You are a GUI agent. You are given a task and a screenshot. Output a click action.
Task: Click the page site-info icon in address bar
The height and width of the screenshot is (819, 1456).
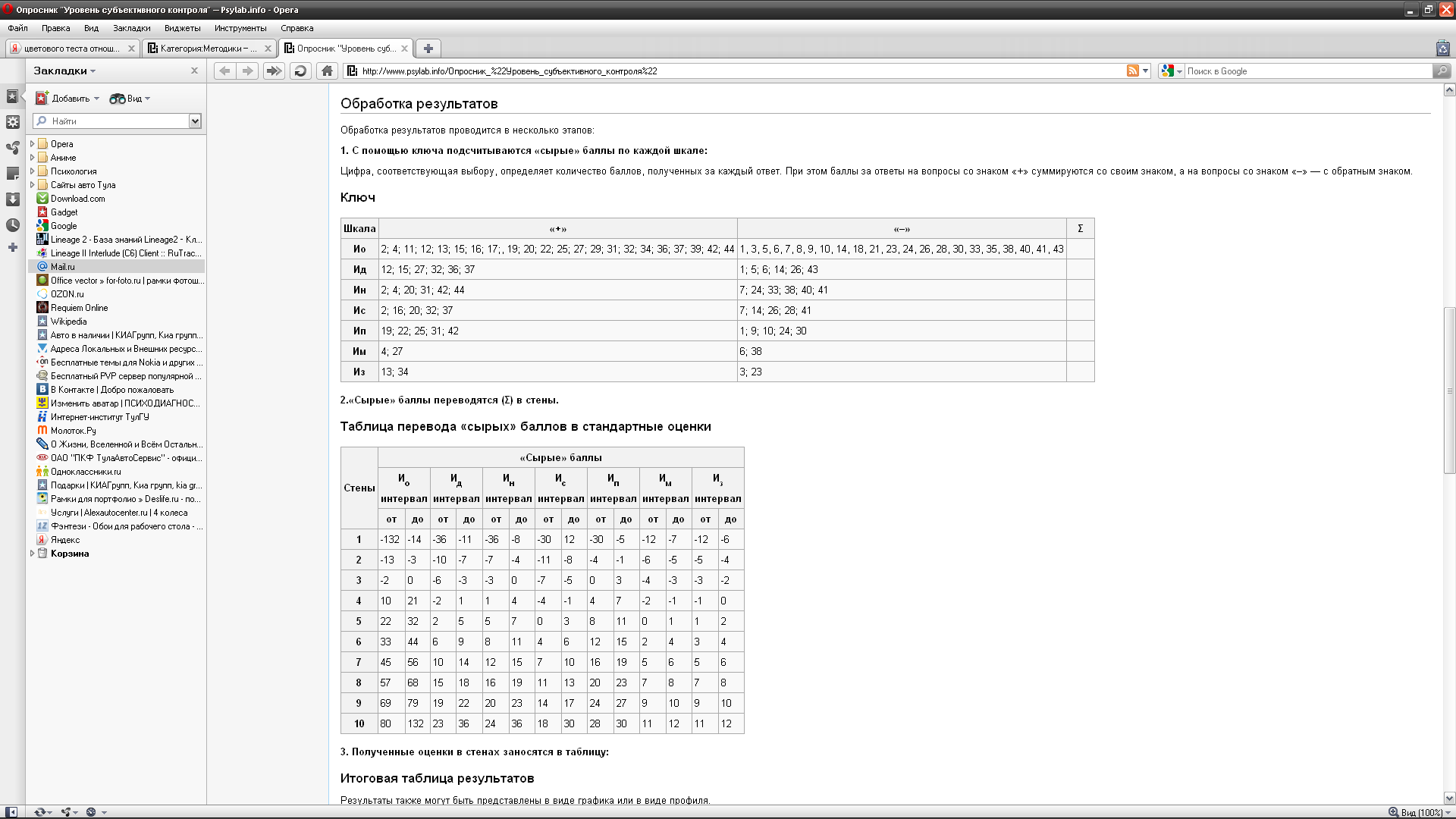click(352, 71)
